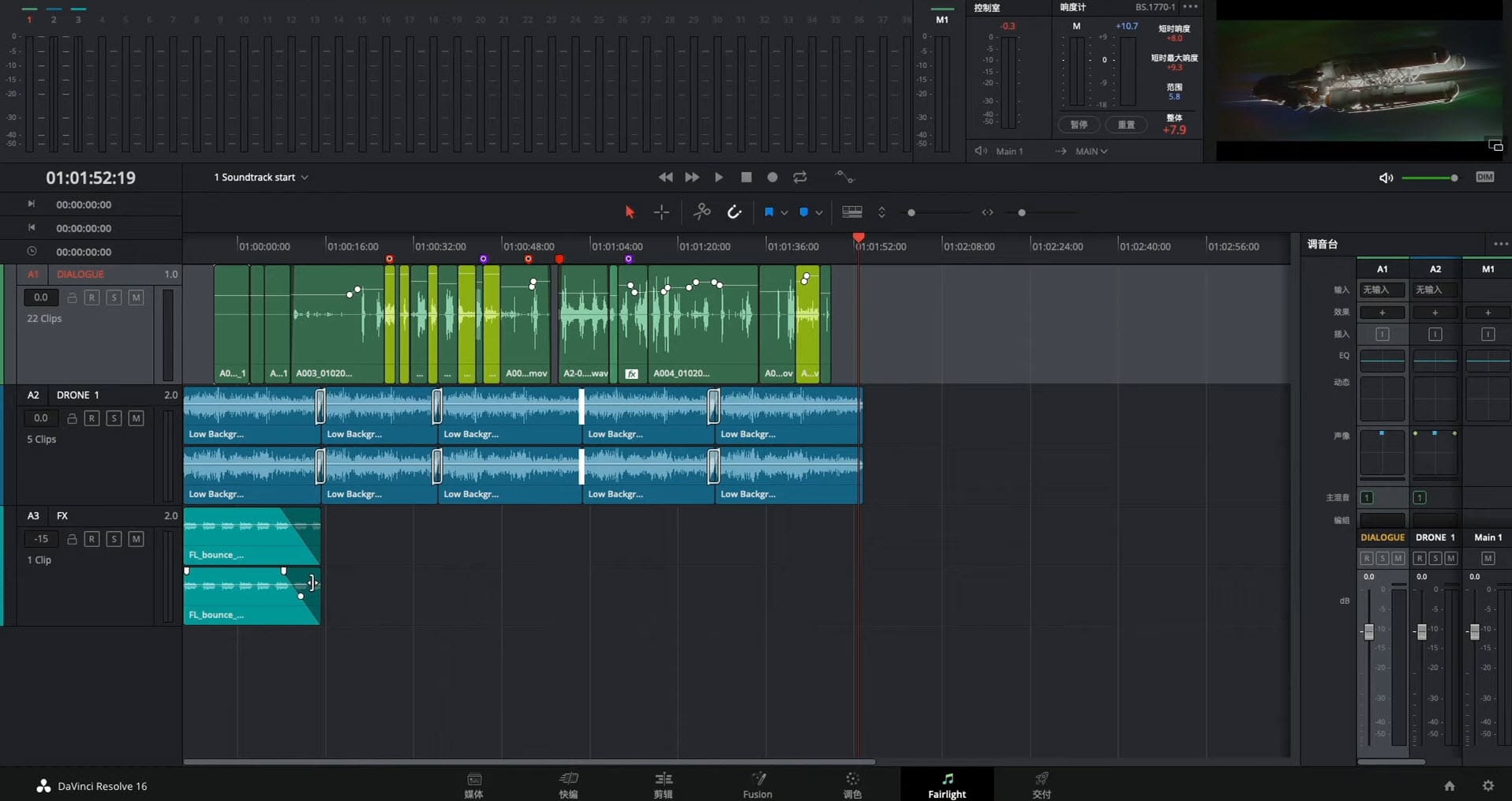Click the fx badge on the dialogue clip
Image resolution: width=1512 pixels, height=801 pixels.
coord(631,374)
